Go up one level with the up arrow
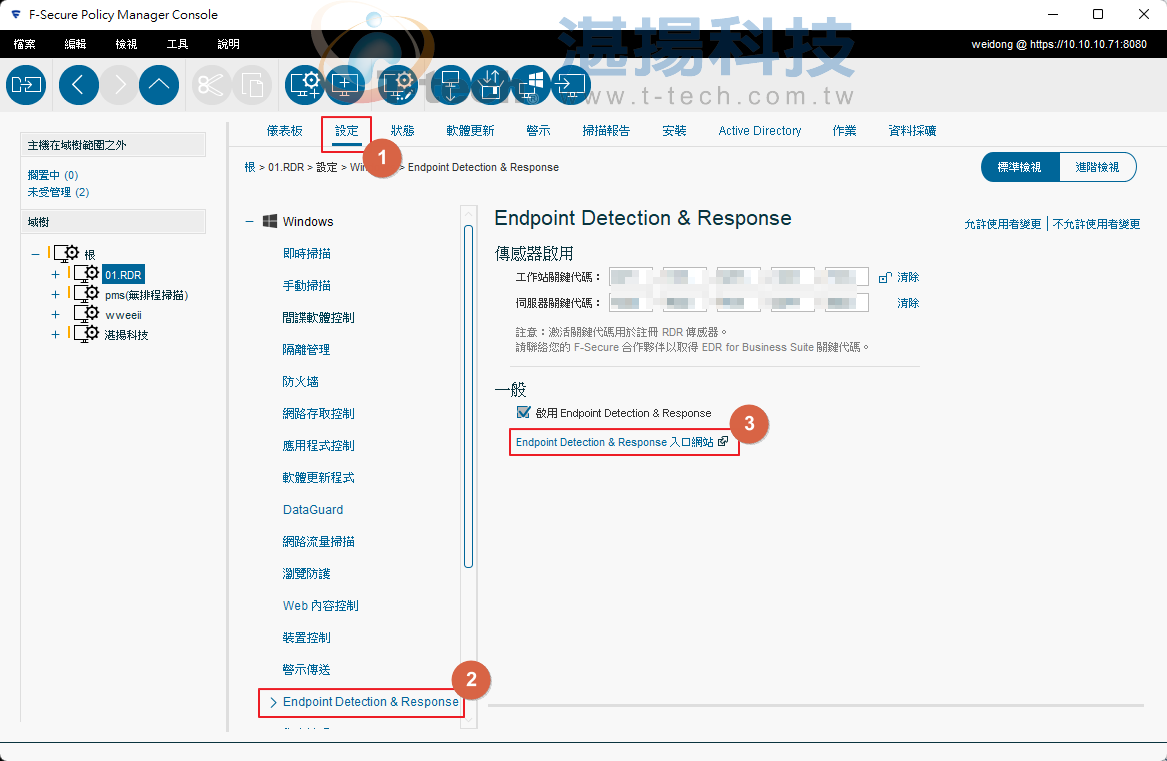The width and height of the screenshot is (1167, 761). click(x=159, y=85)
